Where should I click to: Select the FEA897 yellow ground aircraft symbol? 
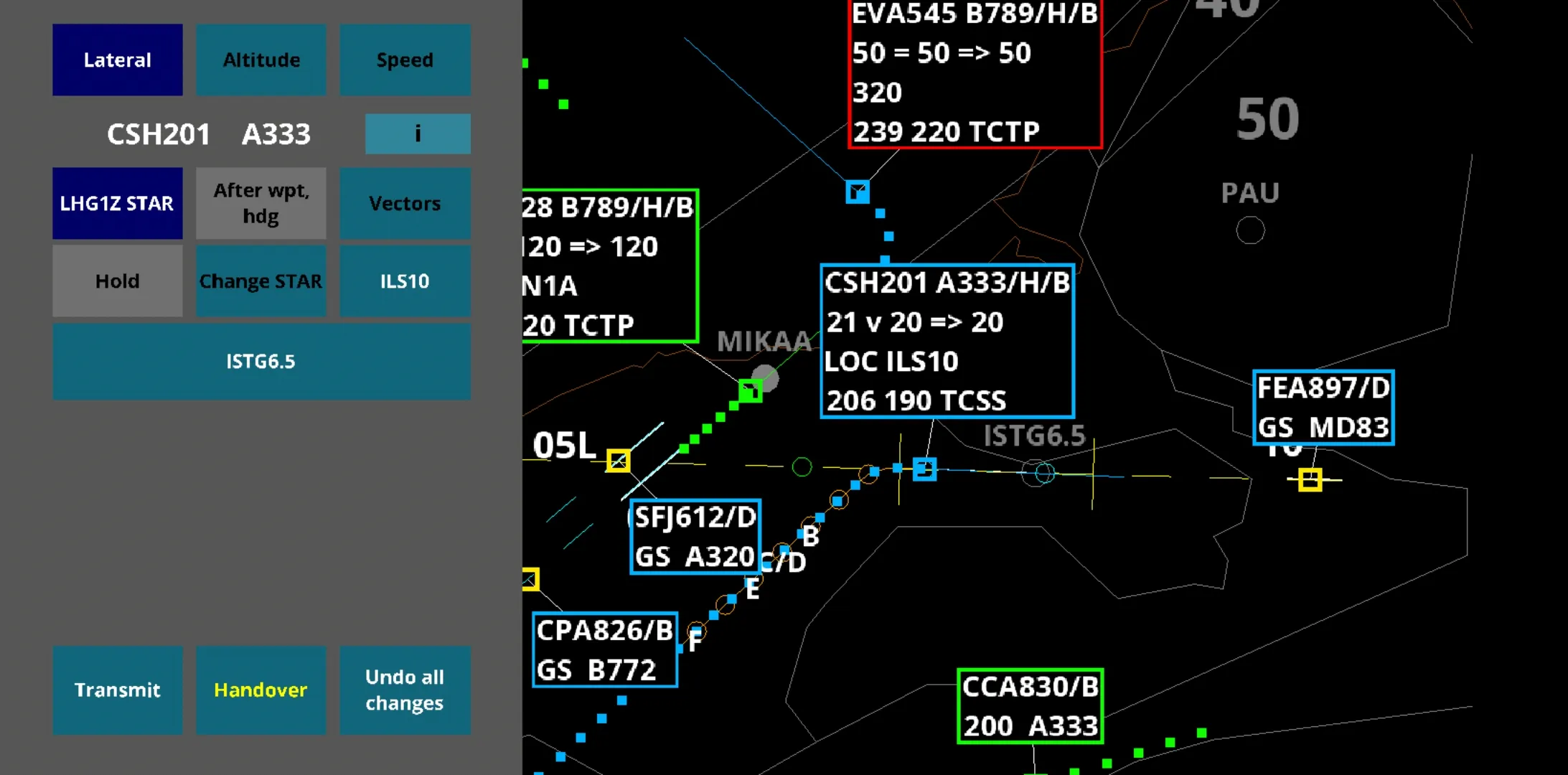(1310, 479)
